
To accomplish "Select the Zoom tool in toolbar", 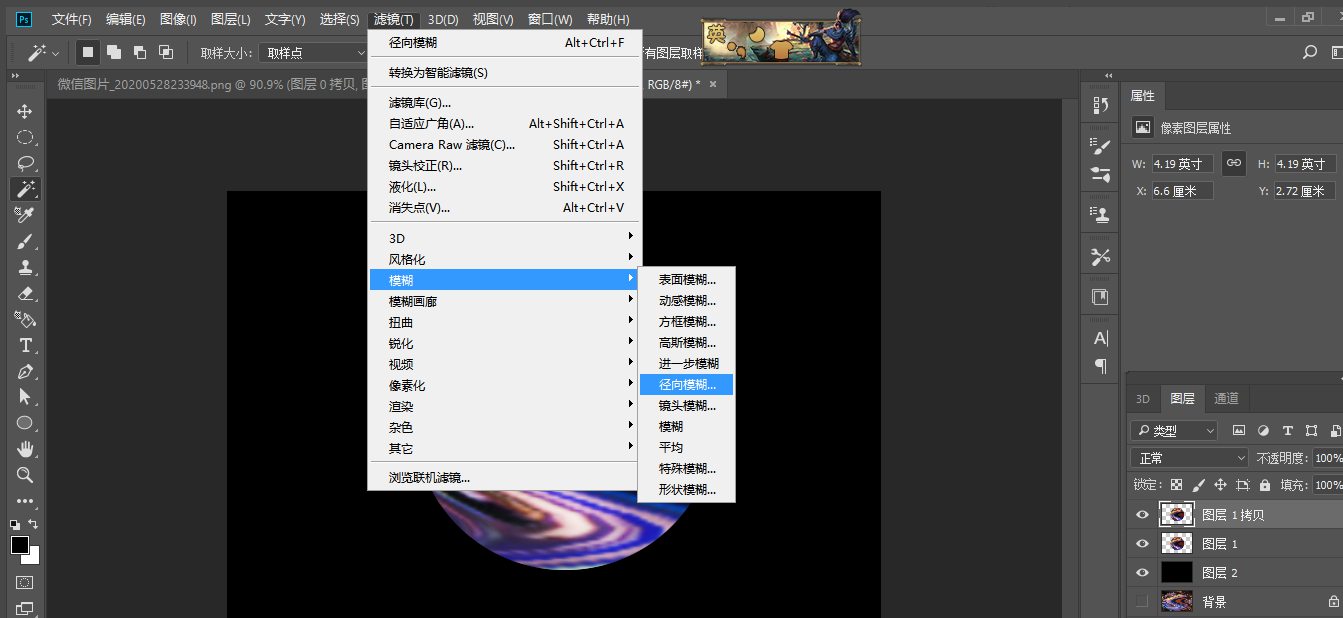I will pyautogui.click(x=25, y=475).
